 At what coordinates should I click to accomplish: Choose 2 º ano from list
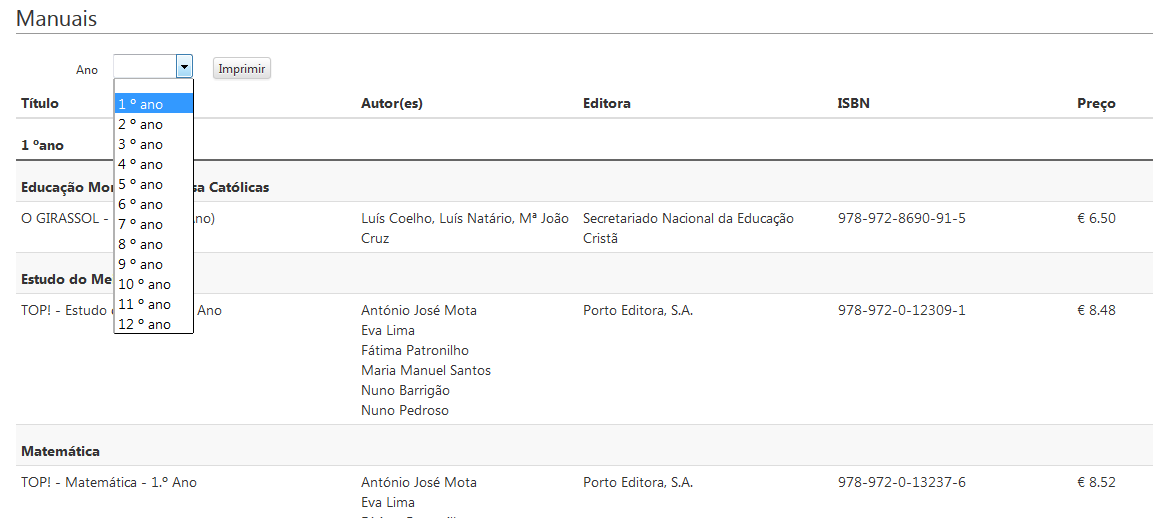[x=152, y=124]
